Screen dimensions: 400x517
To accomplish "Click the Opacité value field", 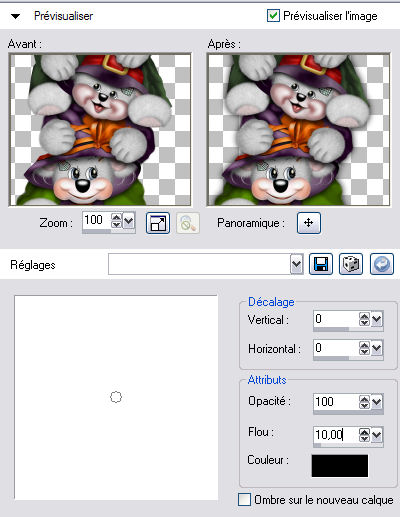I will pyautogui.click(x=336, y=402).
